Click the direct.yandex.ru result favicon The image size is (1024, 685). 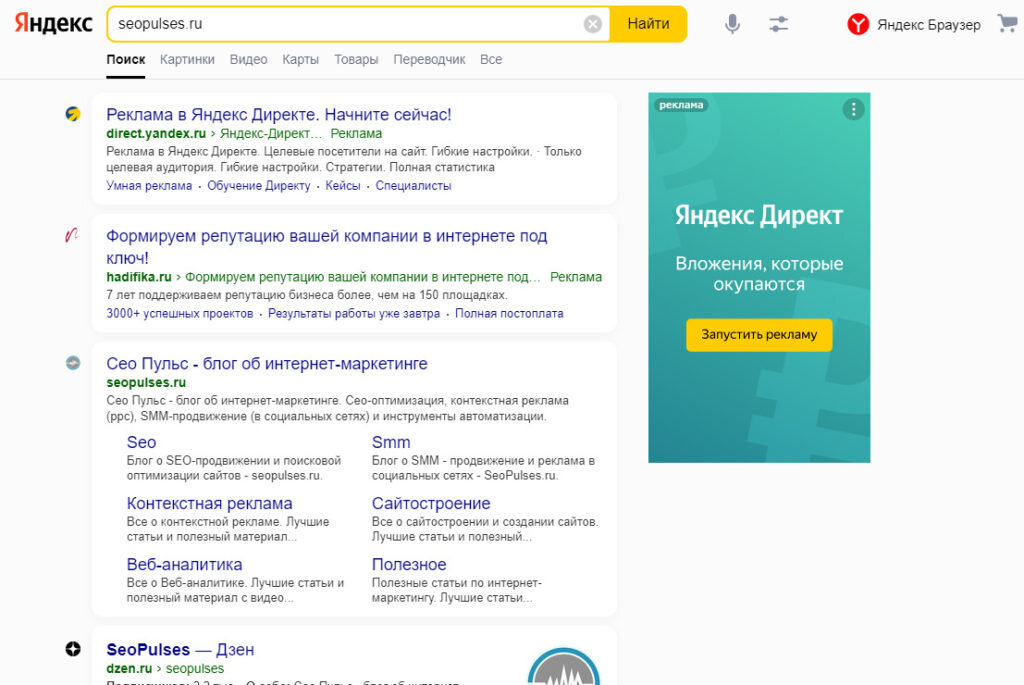72,114
